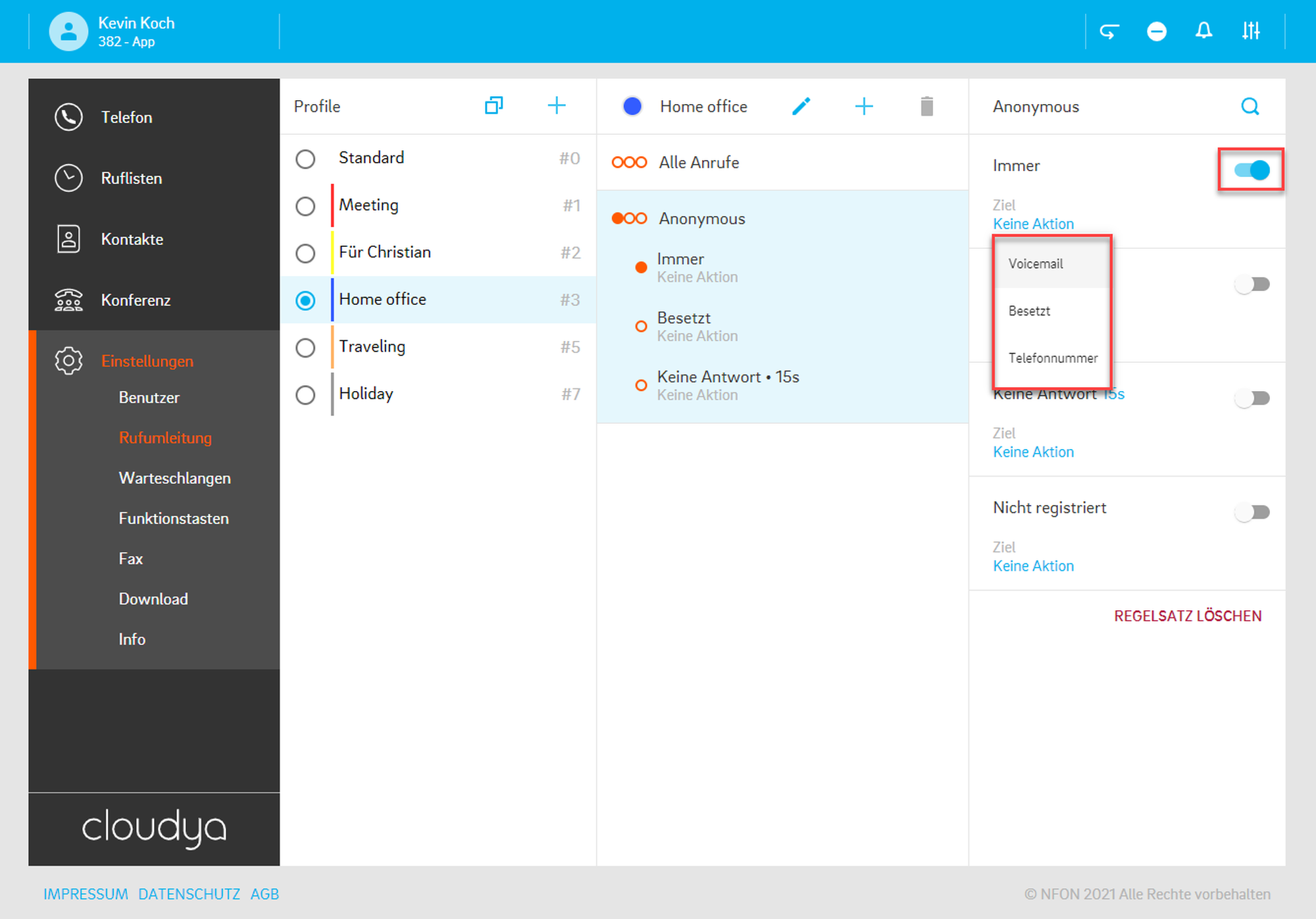
Task: Click the search icon in Anonymous panel
Action: pos(1250,106)
